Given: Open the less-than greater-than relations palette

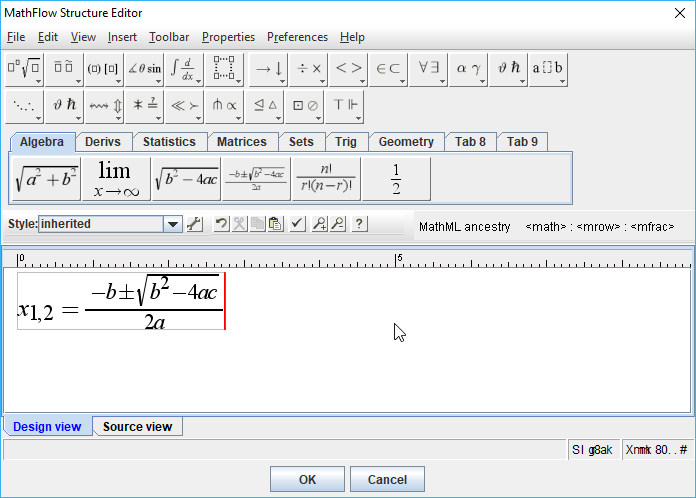Looking at the screenshot, I should (348, 69).
